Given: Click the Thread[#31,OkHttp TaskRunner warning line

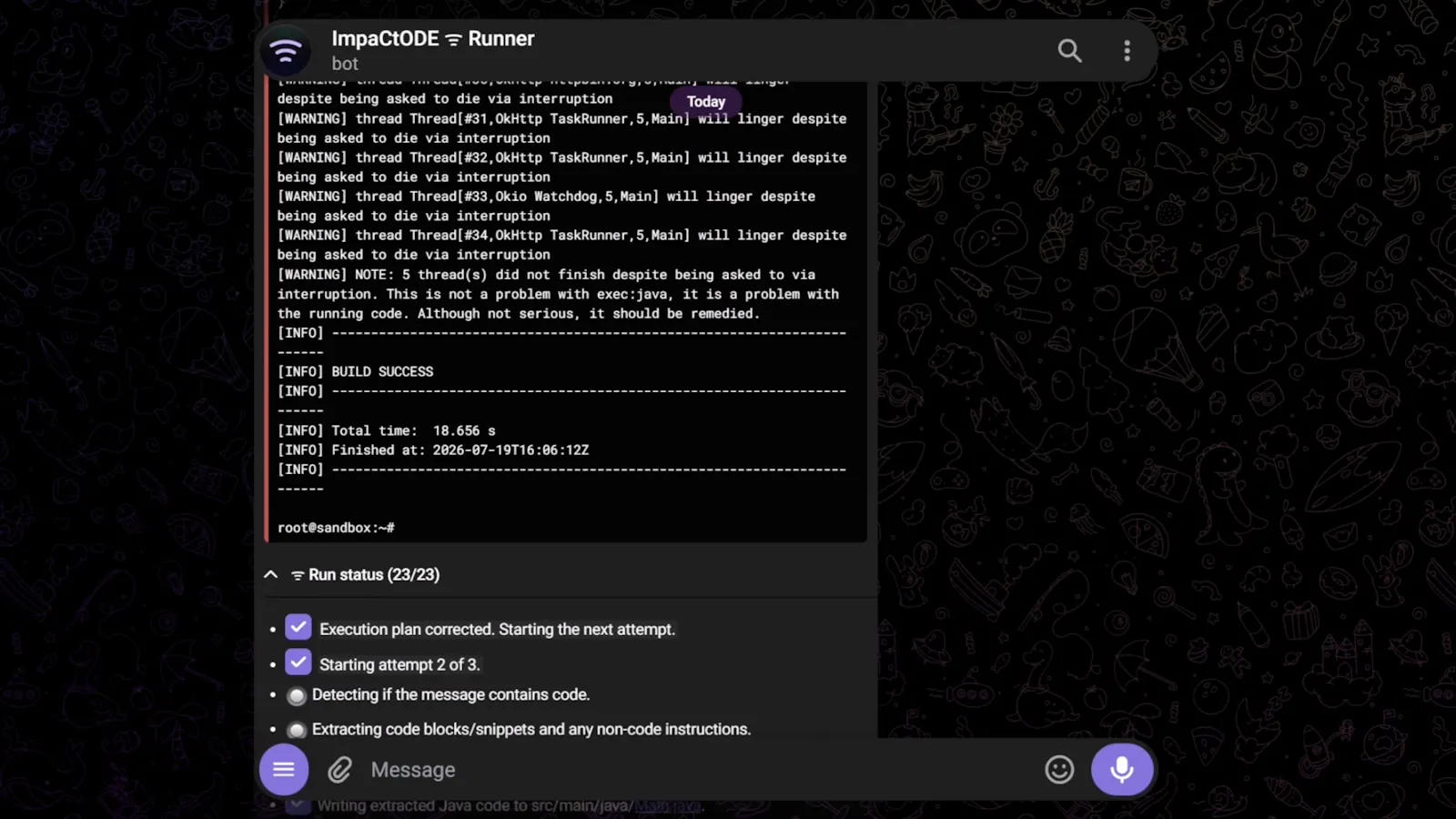Looking at the screenshot, I should click(561, 128).
